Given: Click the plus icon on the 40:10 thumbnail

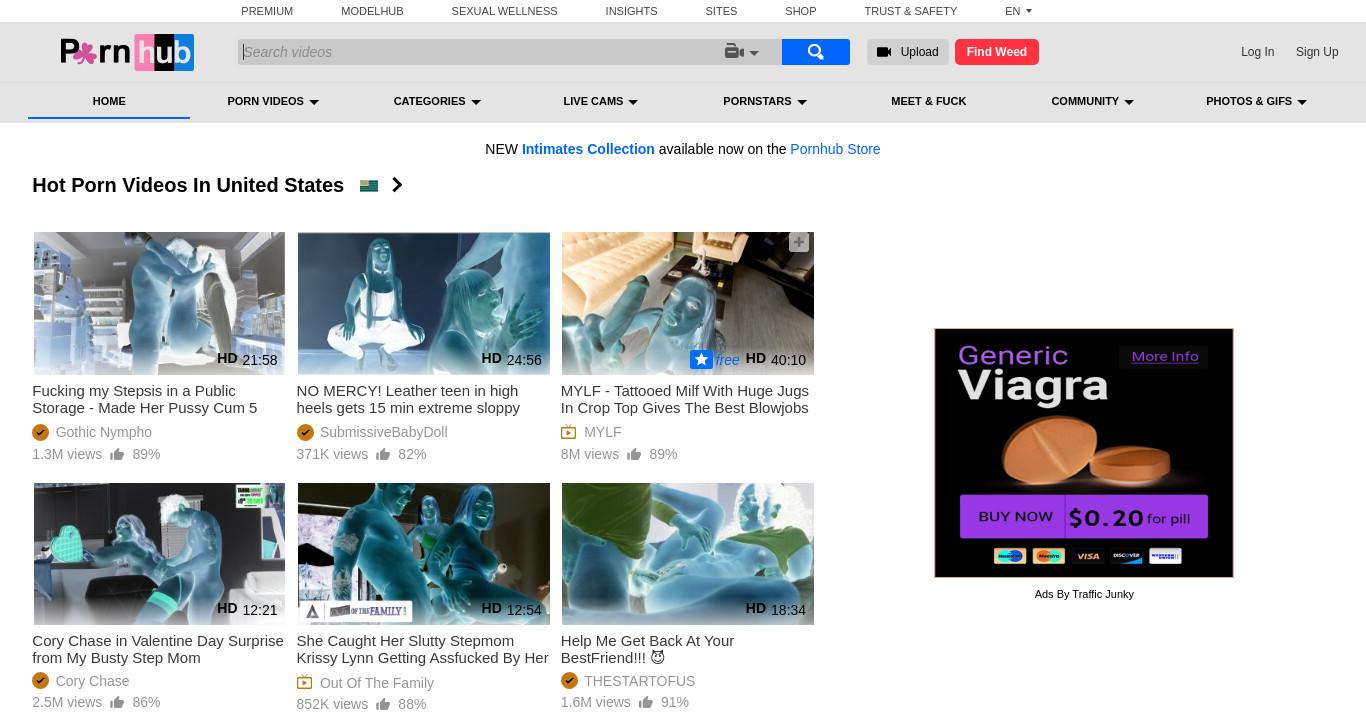Looking at the screenshot, I should [798, 242].
